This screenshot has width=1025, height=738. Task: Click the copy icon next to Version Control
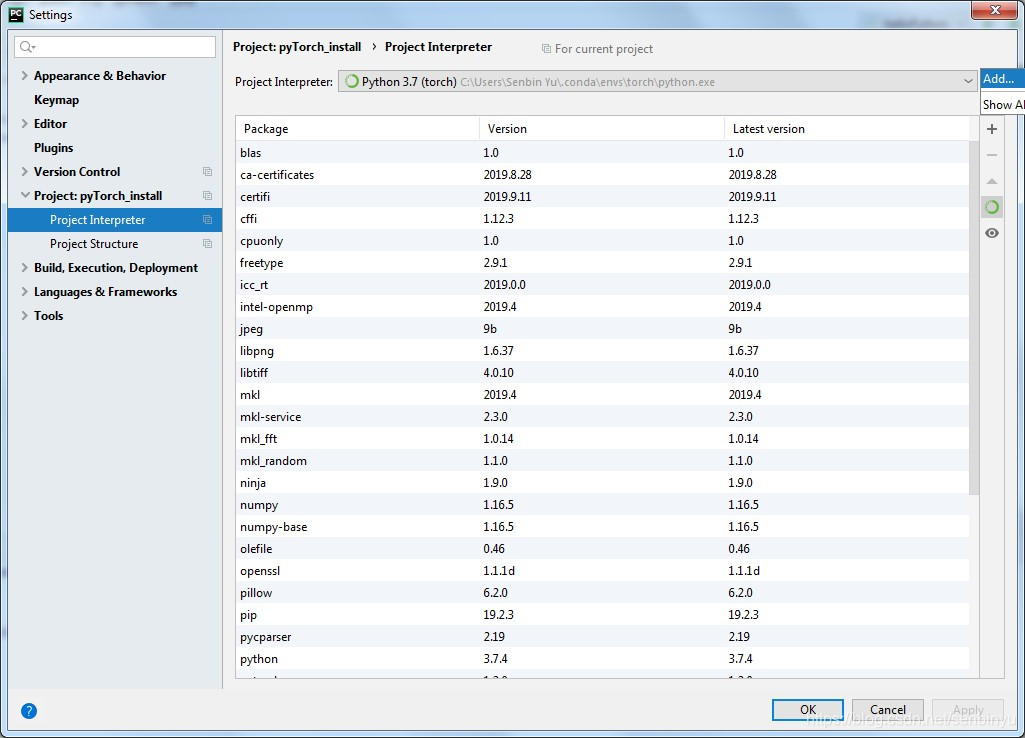pyautogui.click(x=207, y=171)
